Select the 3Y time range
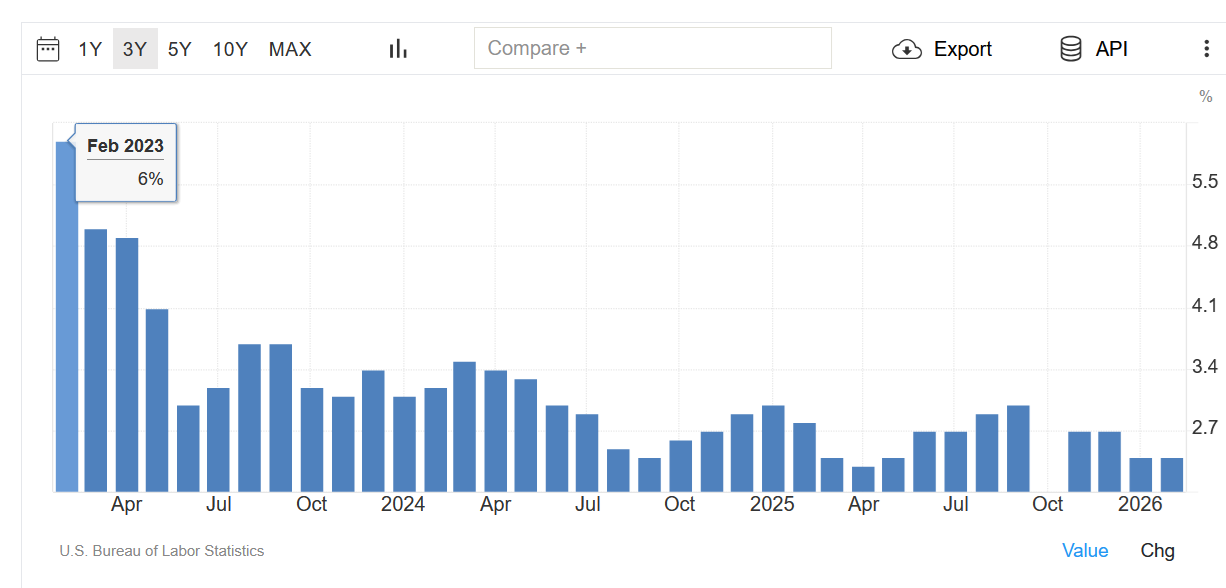This screenshot has height=588, width=1226. point(135,49)
